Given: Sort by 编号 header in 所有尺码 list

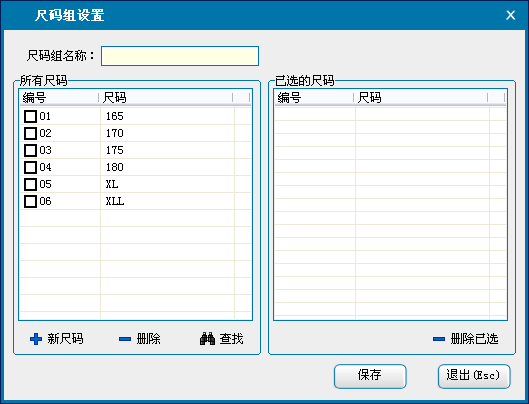Looking at the screenshot, I should coord(59,98).
